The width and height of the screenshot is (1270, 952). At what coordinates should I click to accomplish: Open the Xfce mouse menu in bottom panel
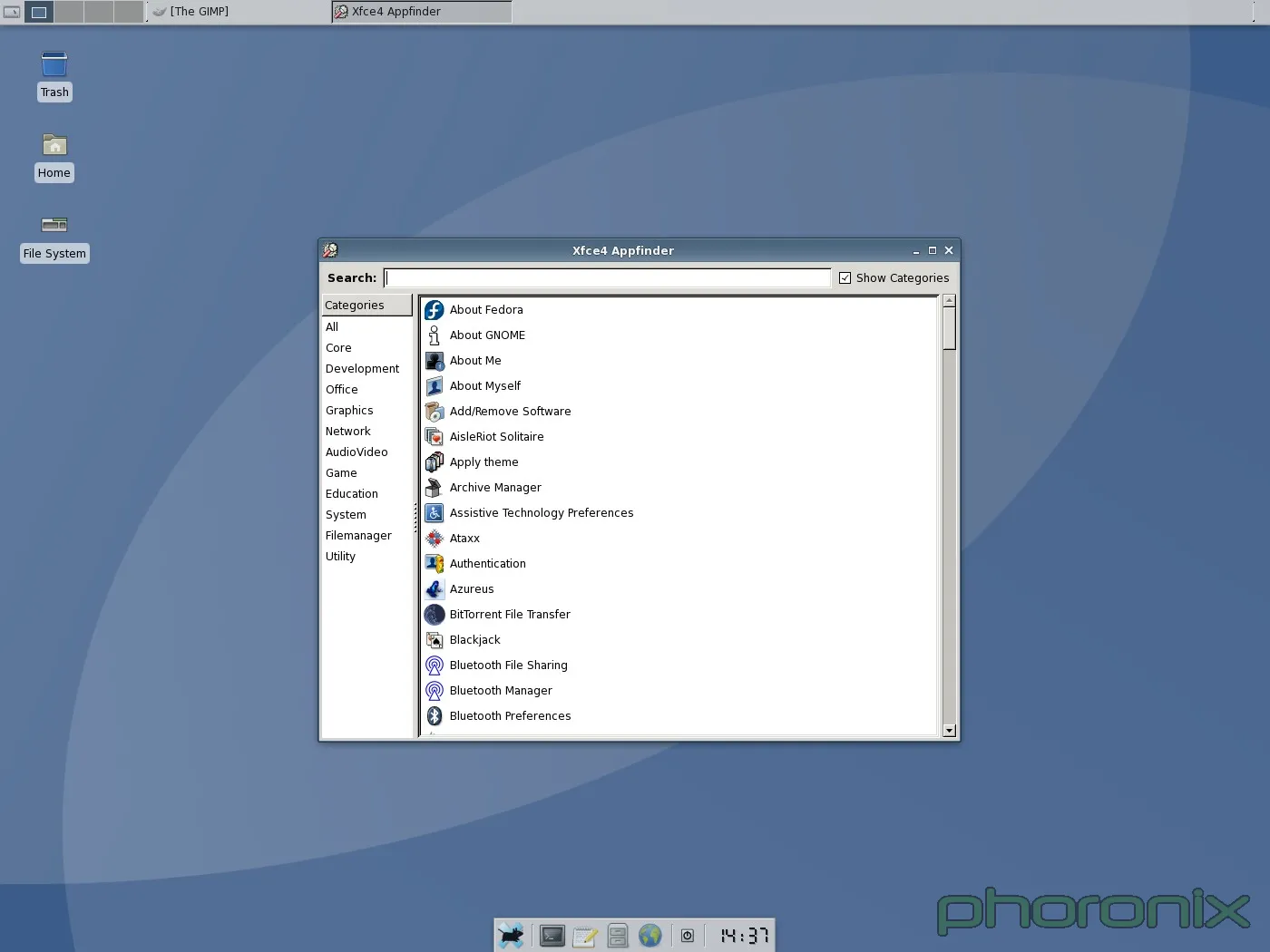coord(511,936)
